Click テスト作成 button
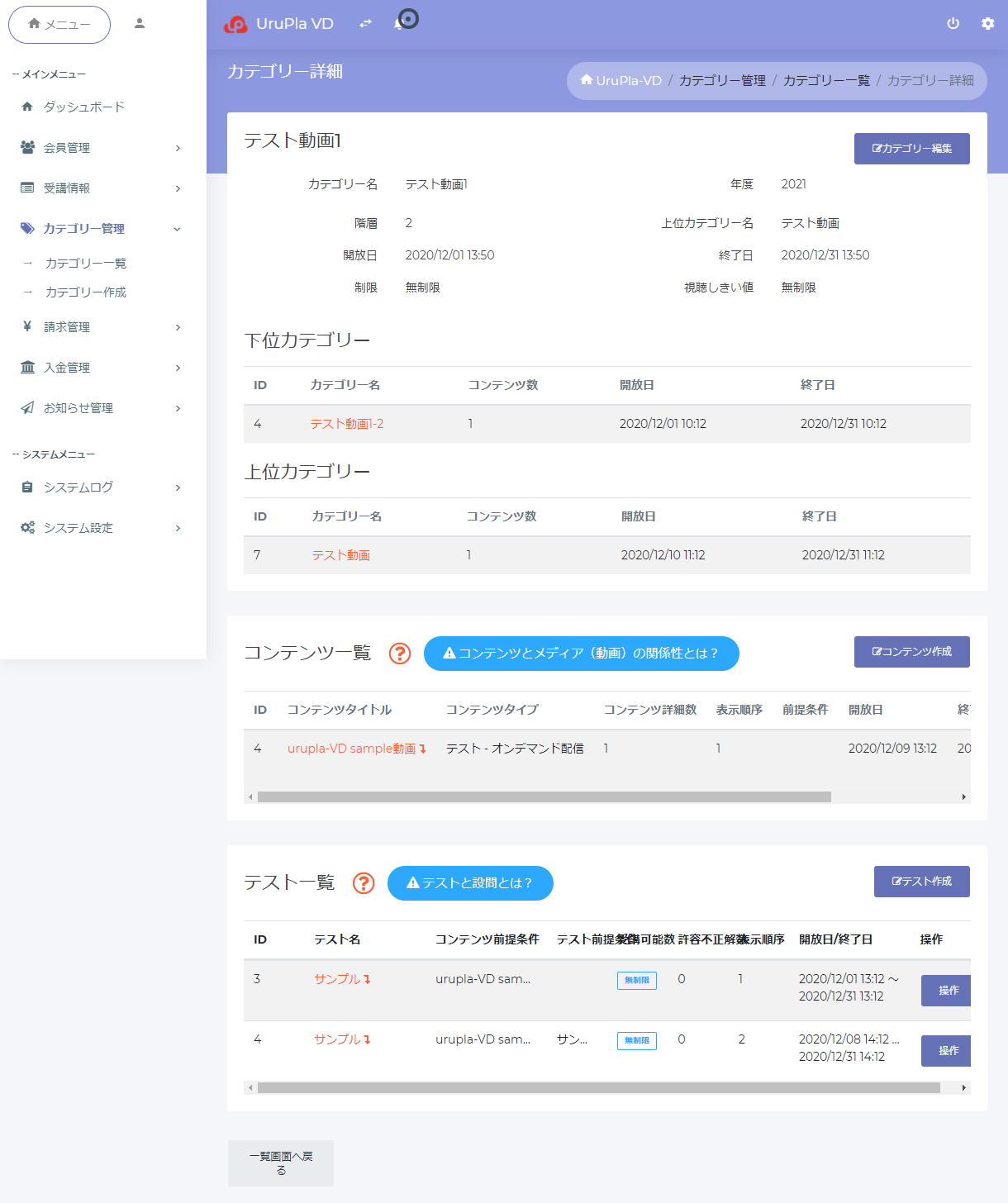The width and height of the screenshot is (1008, 1203). [x=922, y=882]
